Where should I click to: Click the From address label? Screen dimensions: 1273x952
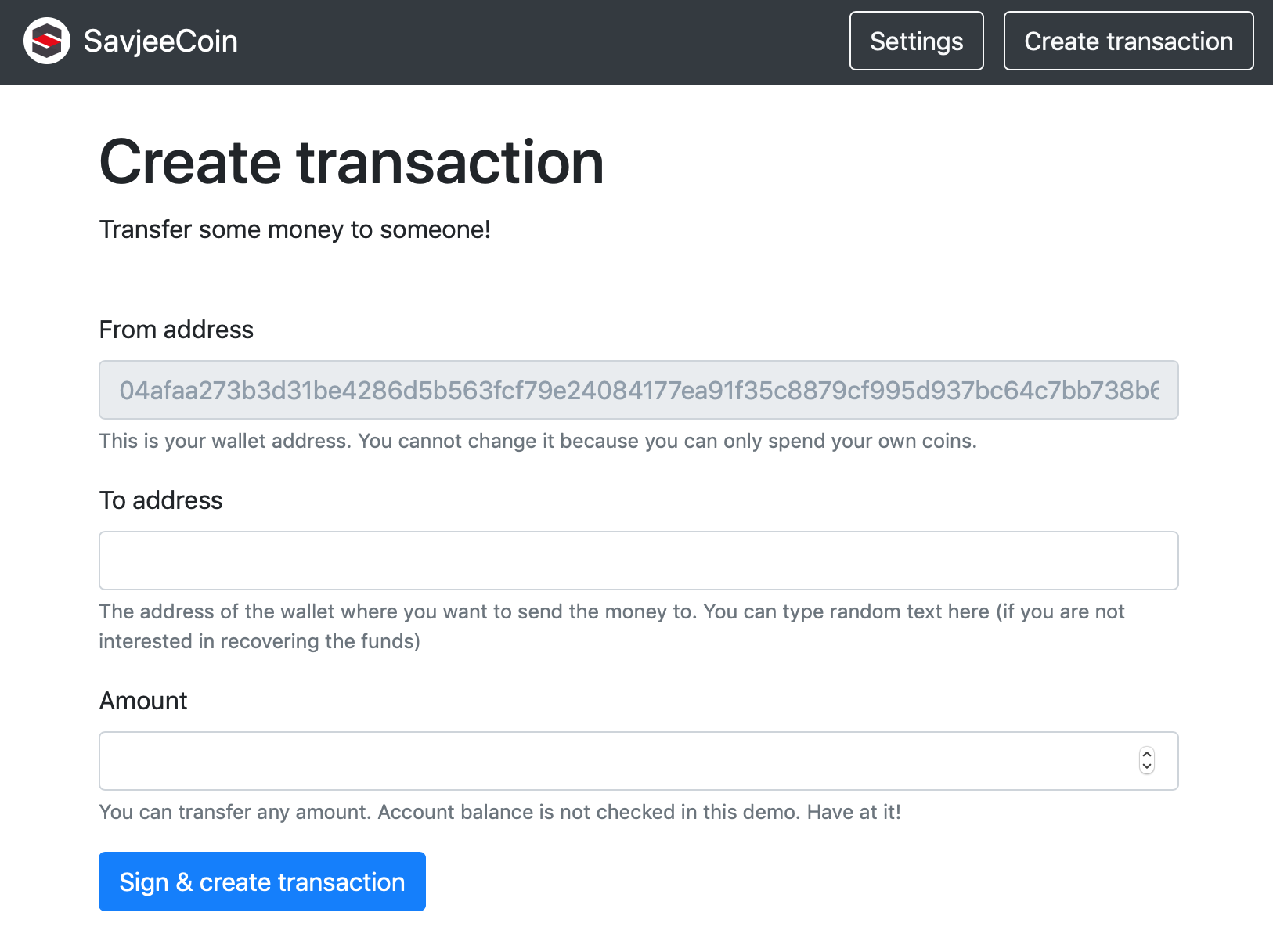click(176, 330)
